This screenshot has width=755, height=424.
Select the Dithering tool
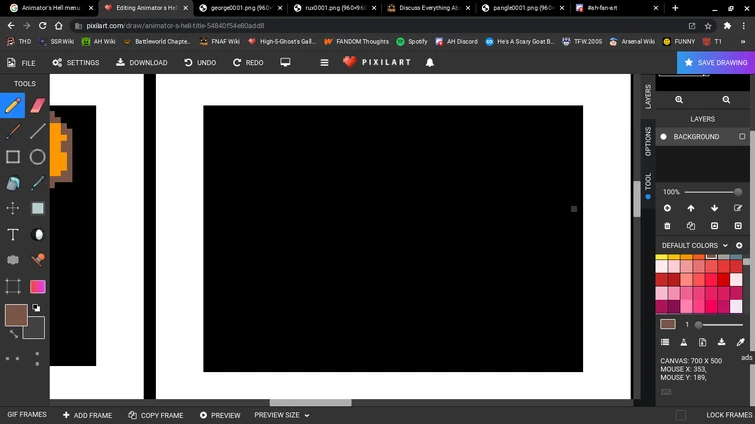(x=13, y=260)
